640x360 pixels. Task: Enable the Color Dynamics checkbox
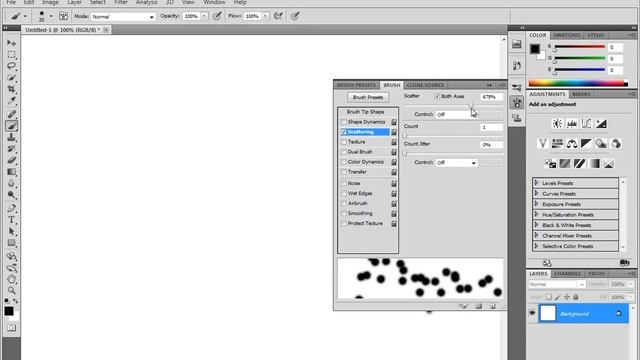coord(344,162)
